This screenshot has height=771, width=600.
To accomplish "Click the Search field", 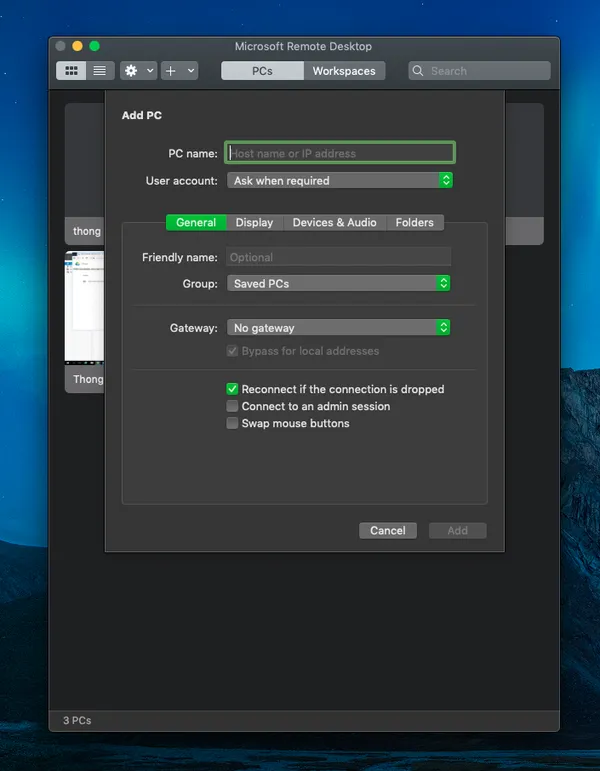I will (480, 71).
